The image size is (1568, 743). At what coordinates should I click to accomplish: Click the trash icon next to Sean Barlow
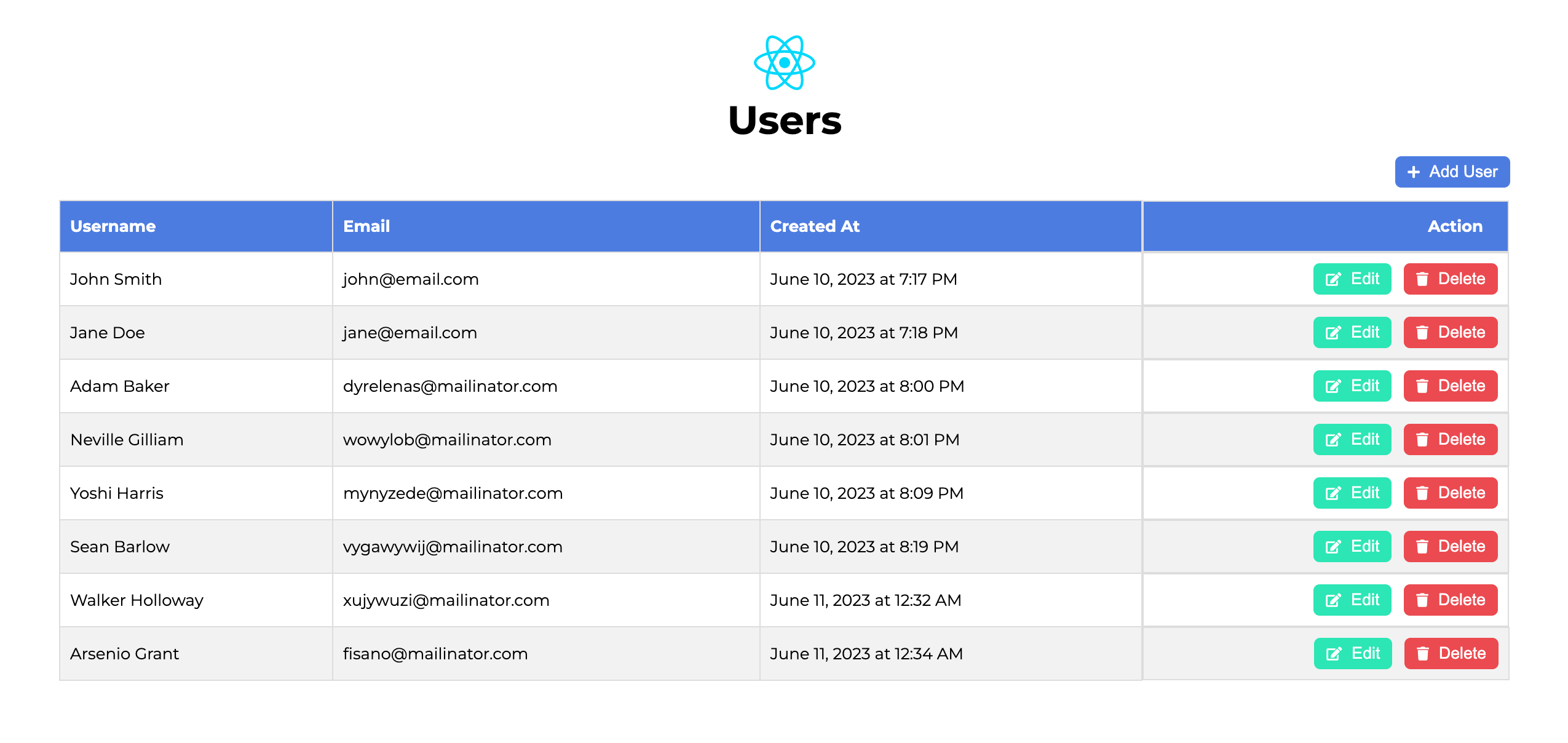1422,546
